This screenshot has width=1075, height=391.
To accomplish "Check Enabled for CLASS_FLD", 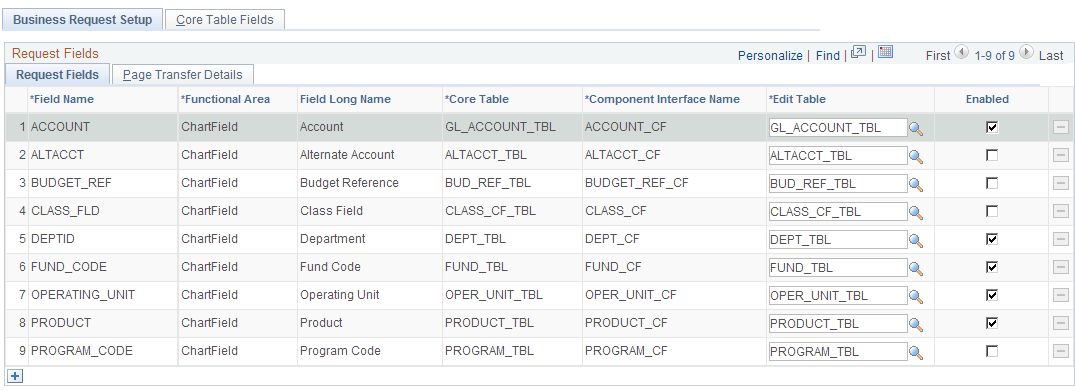I will tap(991, 211).
